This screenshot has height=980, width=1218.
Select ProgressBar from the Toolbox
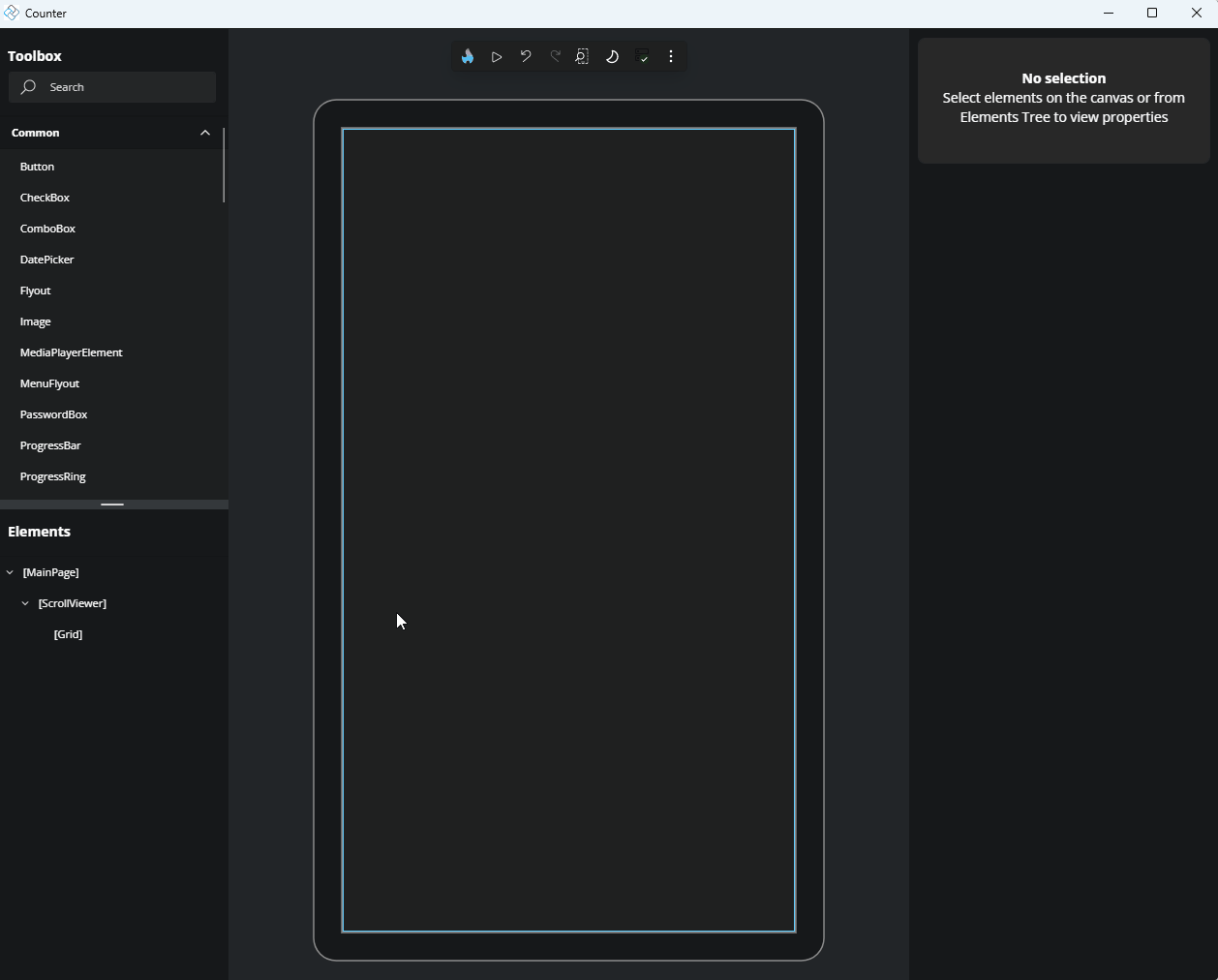coord(50,445)
